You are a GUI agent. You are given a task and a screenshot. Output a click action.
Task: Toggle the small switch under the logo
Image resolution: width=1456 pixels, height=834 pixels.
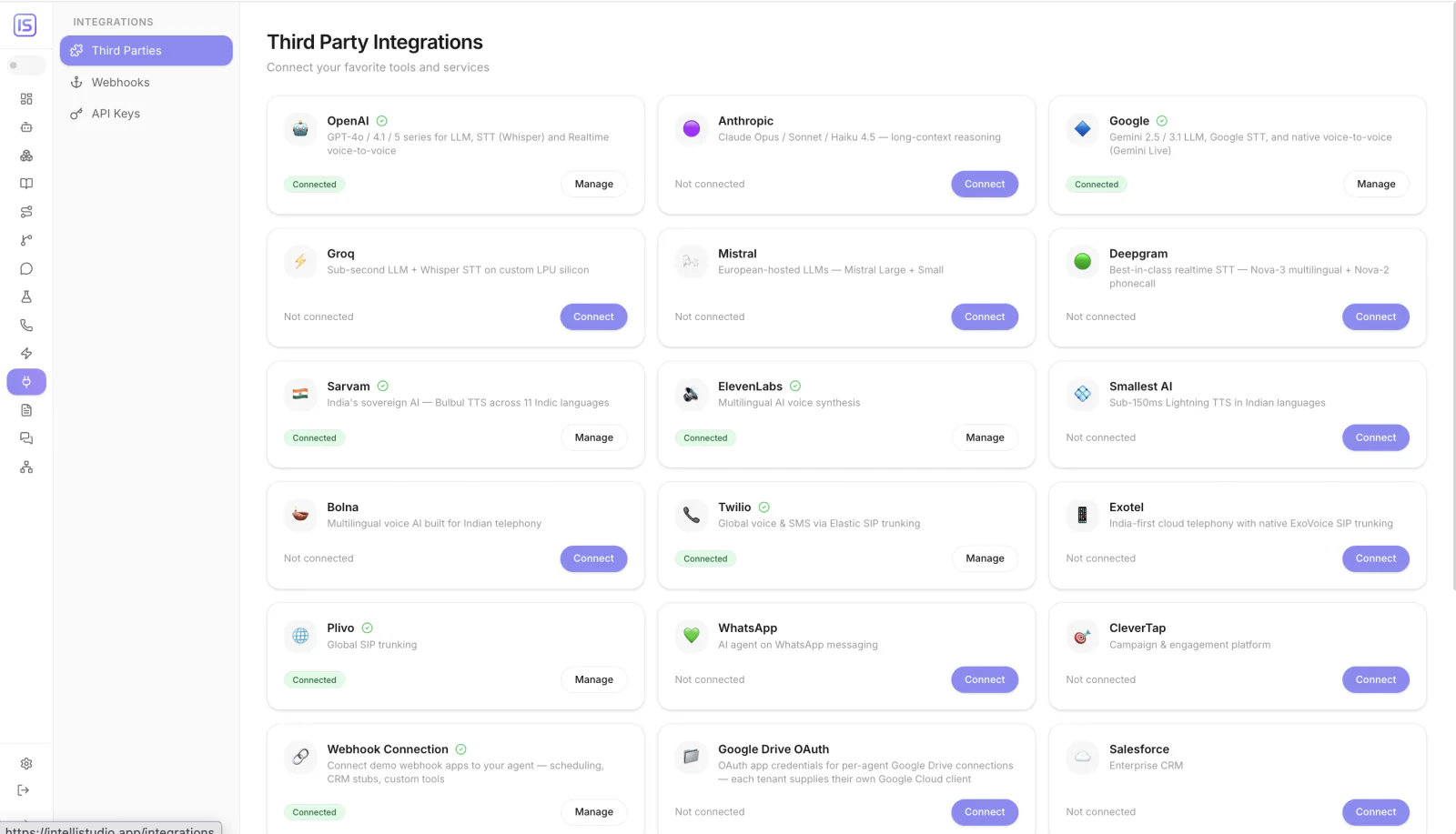(x=25, y=65)
